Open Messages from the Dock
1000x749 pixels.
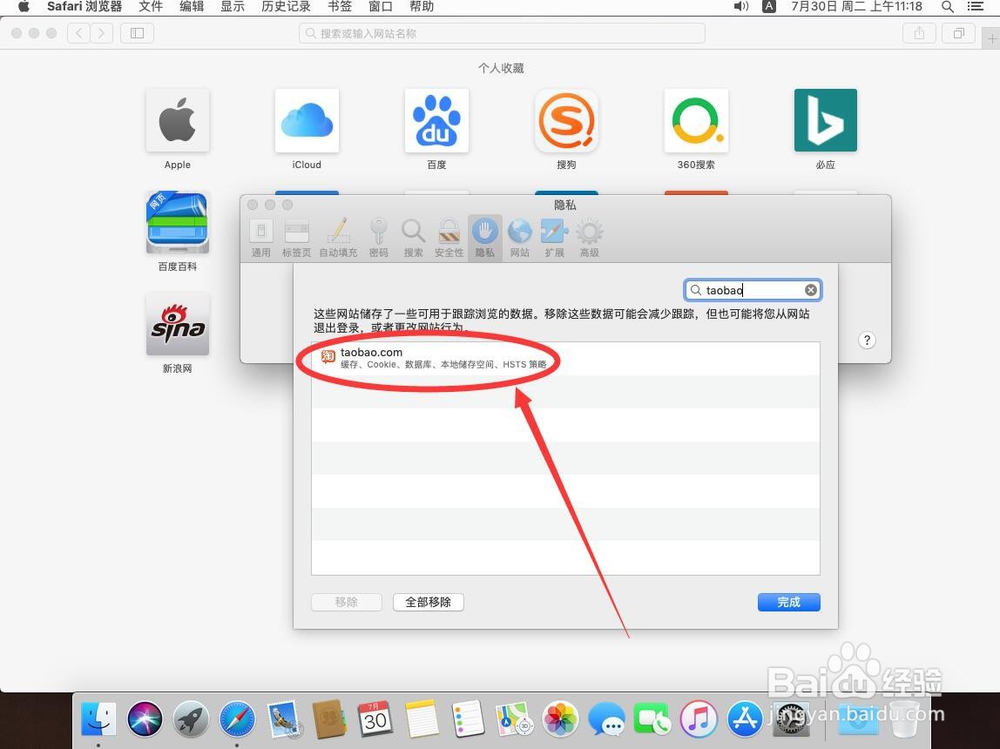(x=606, y=719)
